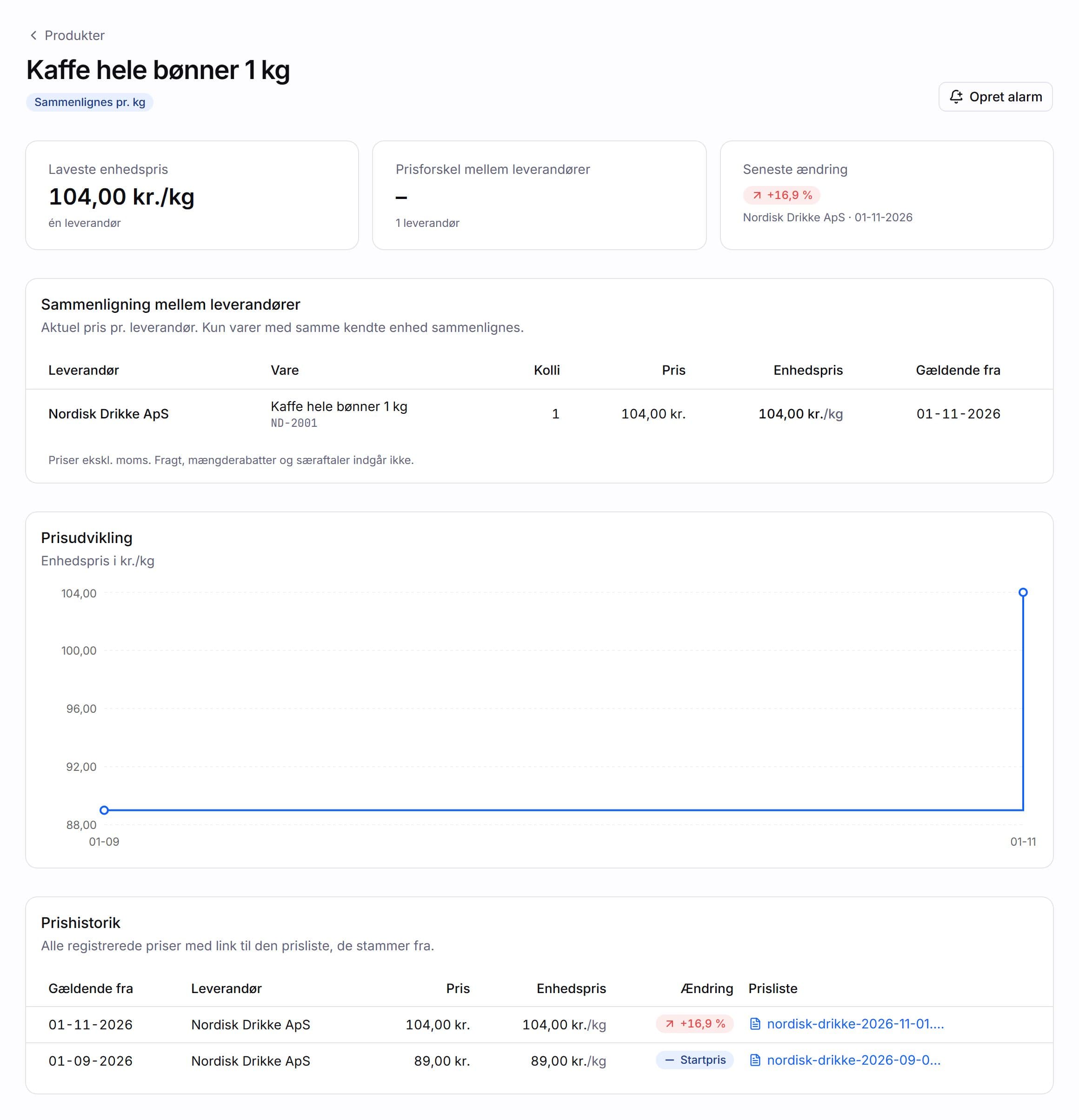Click the product code ND-2001

(x=294, y=424)
